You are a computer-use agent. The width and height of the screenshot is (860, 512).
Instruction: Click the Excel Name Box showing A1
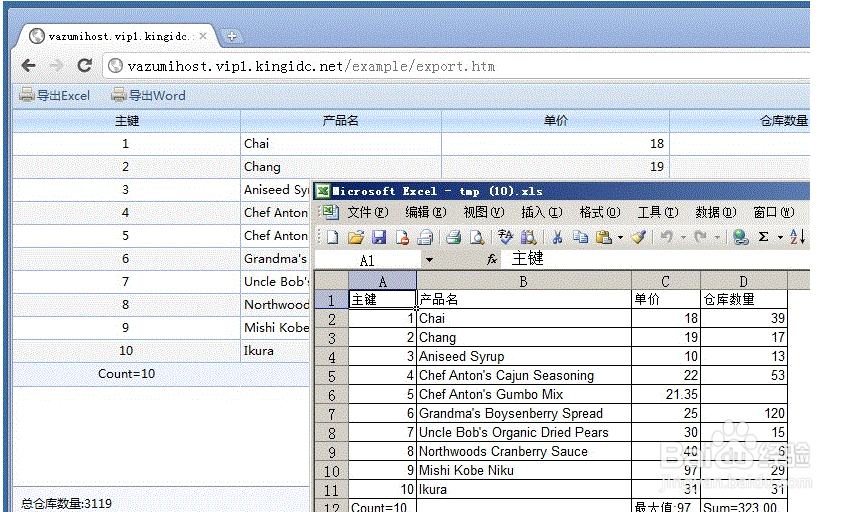click(x=367, y=260)
